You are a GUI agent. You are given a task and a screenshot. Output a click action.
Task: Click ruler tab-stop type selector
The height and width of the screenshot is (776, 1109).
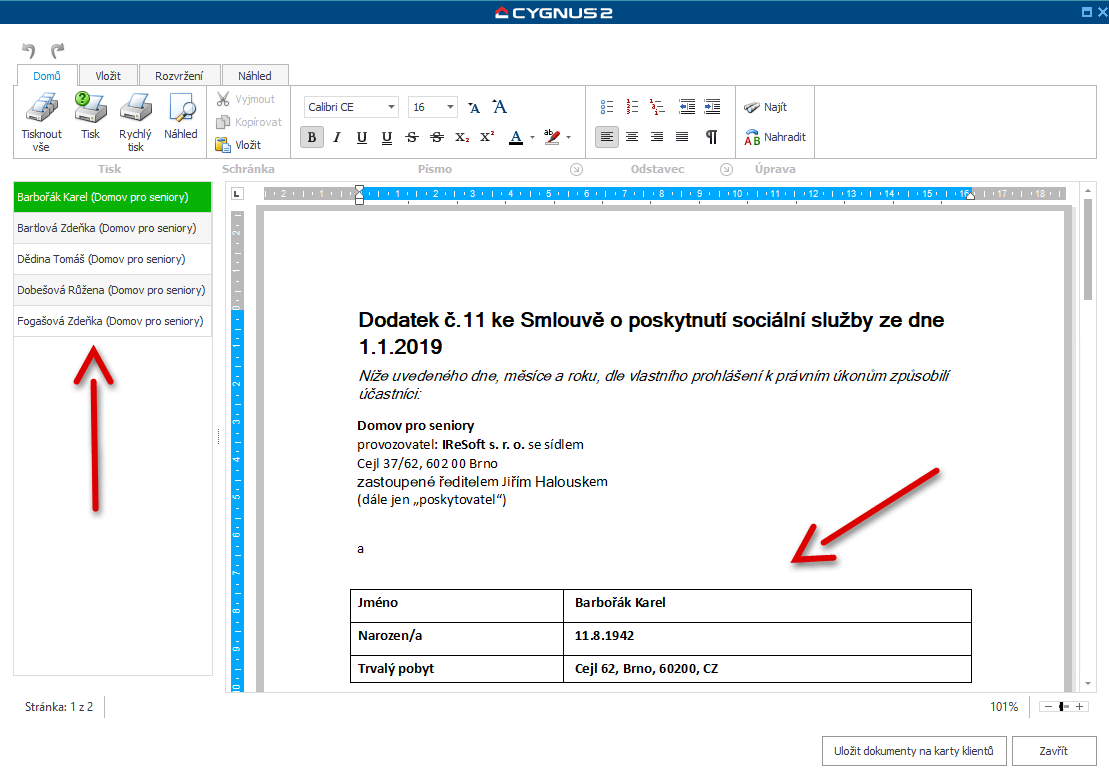coord(237,193)
